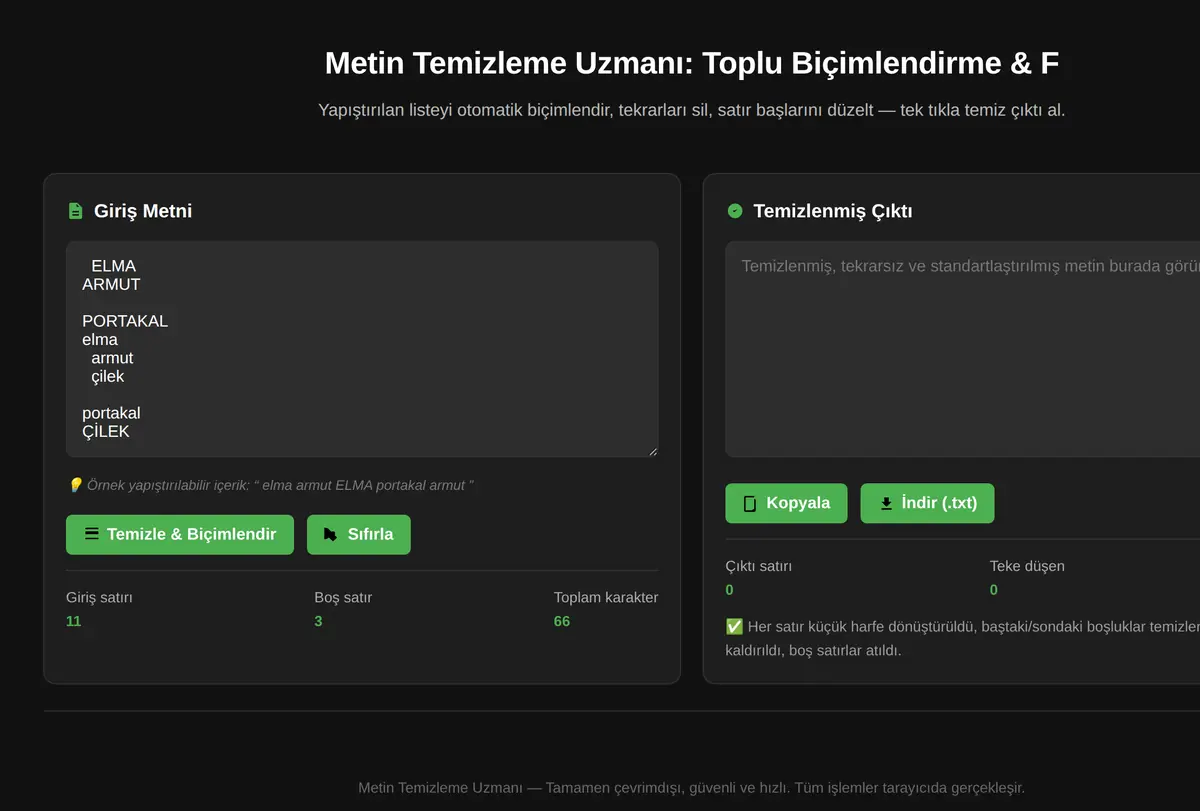Click the eraser icon in Sıfırla button
The width and height of the screenshot is (1200, 811).
[330, 534]
